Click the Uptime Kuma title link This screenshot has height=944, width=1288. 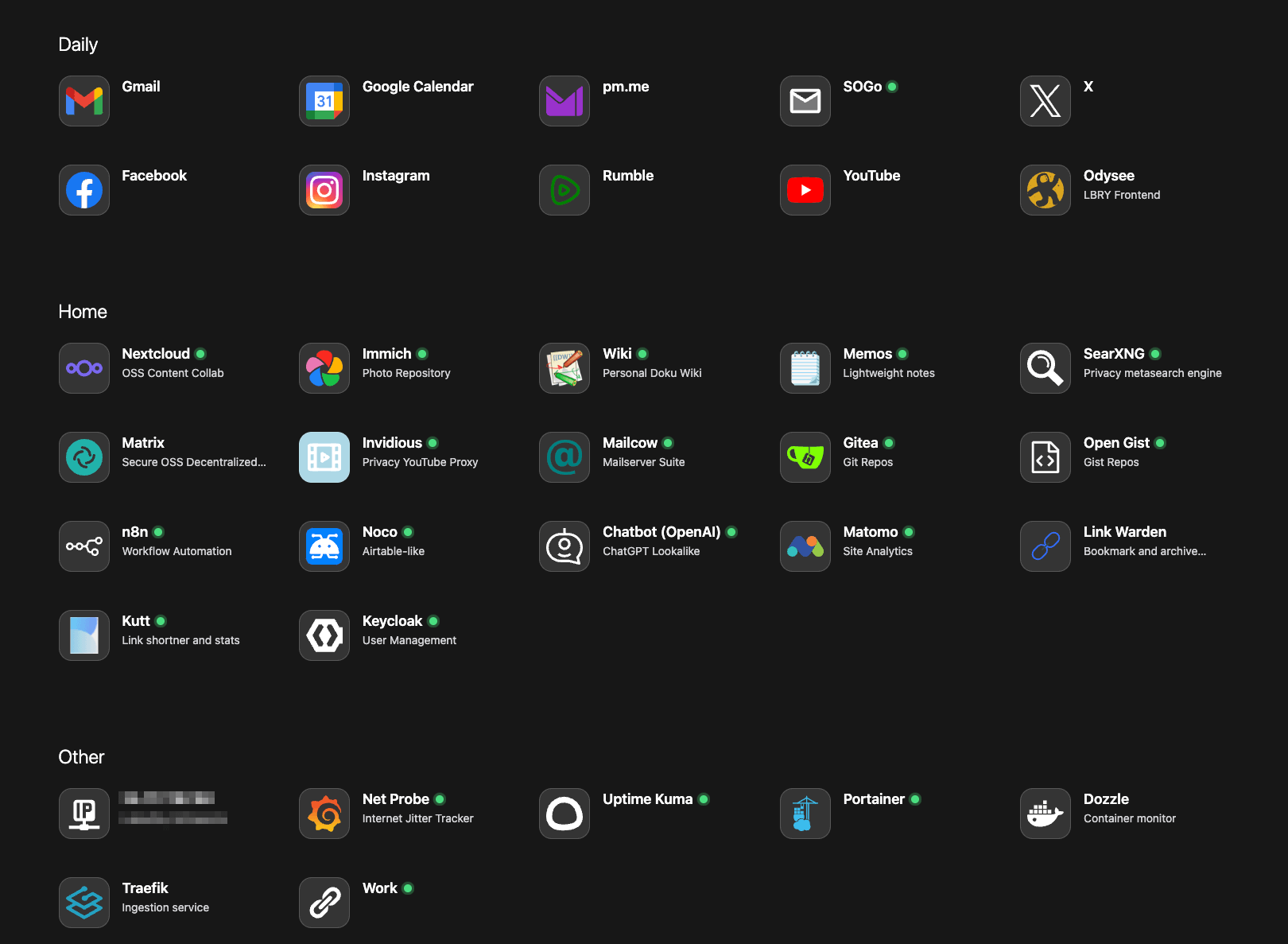(x=648, y=799)
